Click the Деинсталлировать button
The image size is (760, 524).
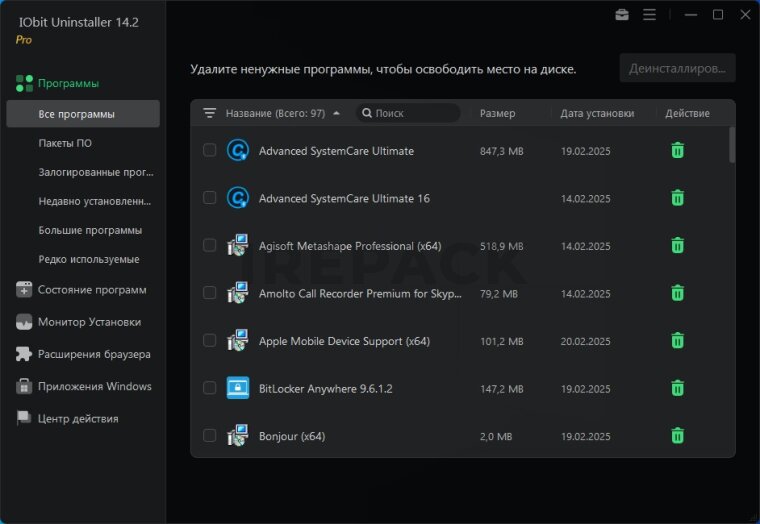(x=677, y=68)
